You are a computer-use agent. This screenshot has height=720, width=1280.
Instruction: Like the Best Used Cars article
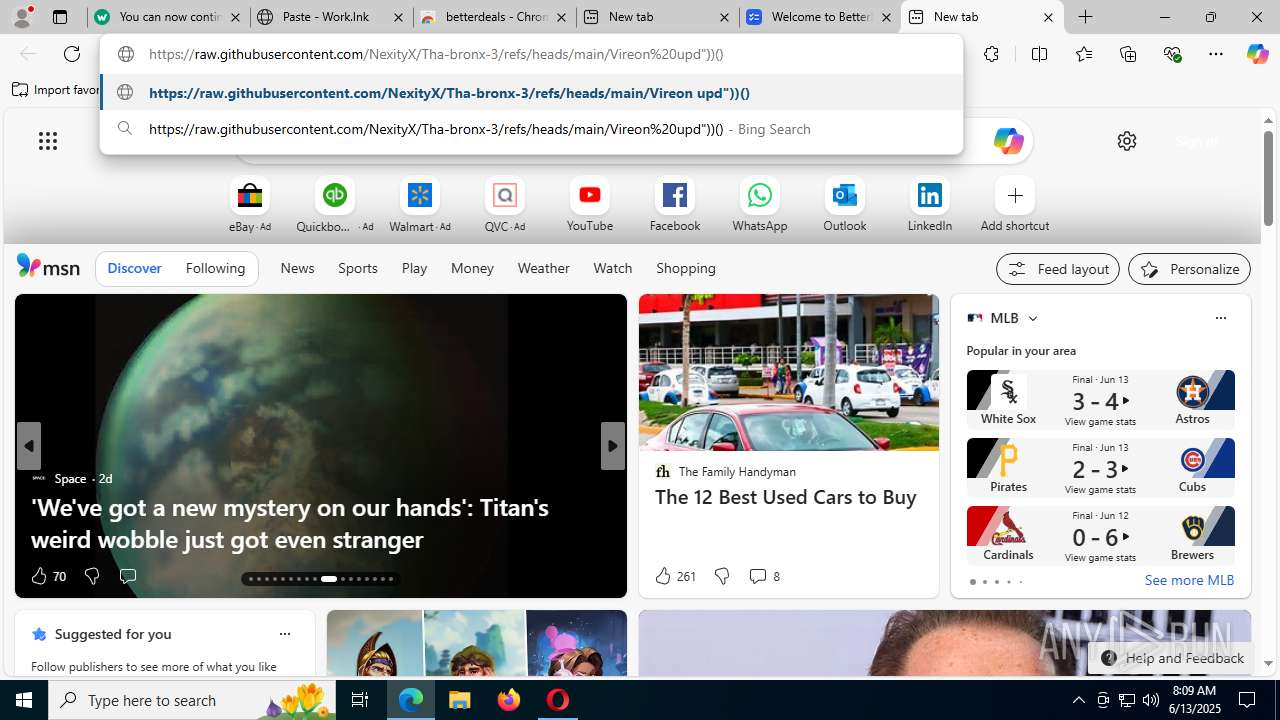[675, 576]
